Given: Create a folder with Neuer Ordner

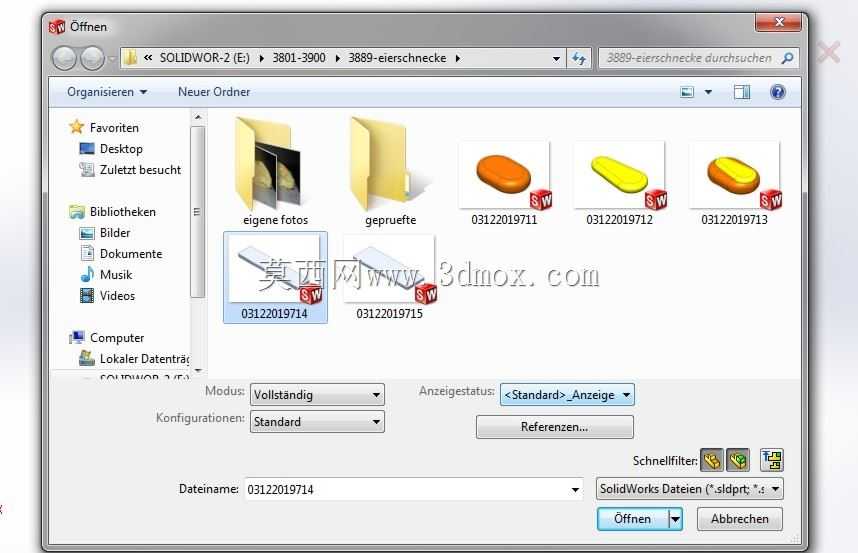Looking at the screenshot, I should click(214, 92).
